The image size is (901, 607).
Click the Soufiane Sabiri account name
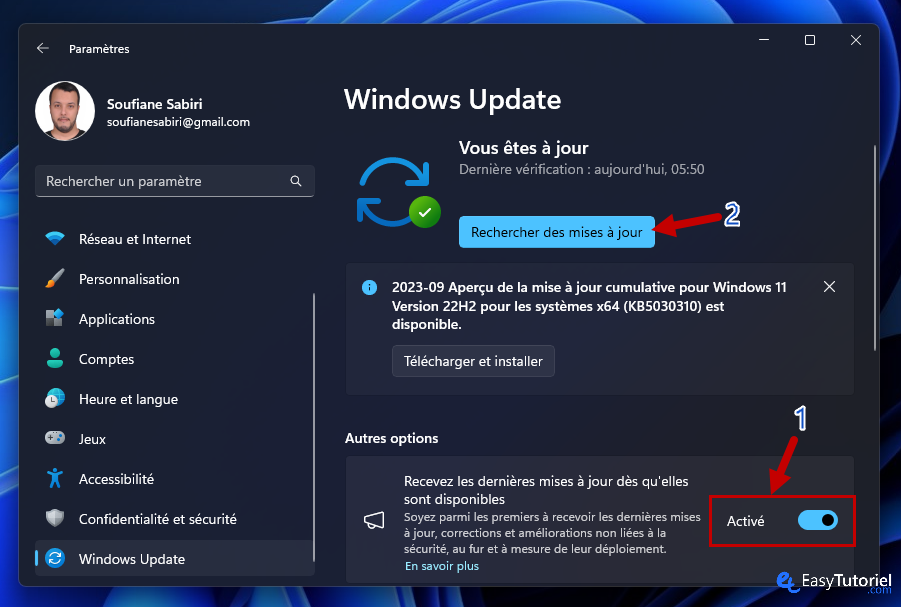coord(155,104)
